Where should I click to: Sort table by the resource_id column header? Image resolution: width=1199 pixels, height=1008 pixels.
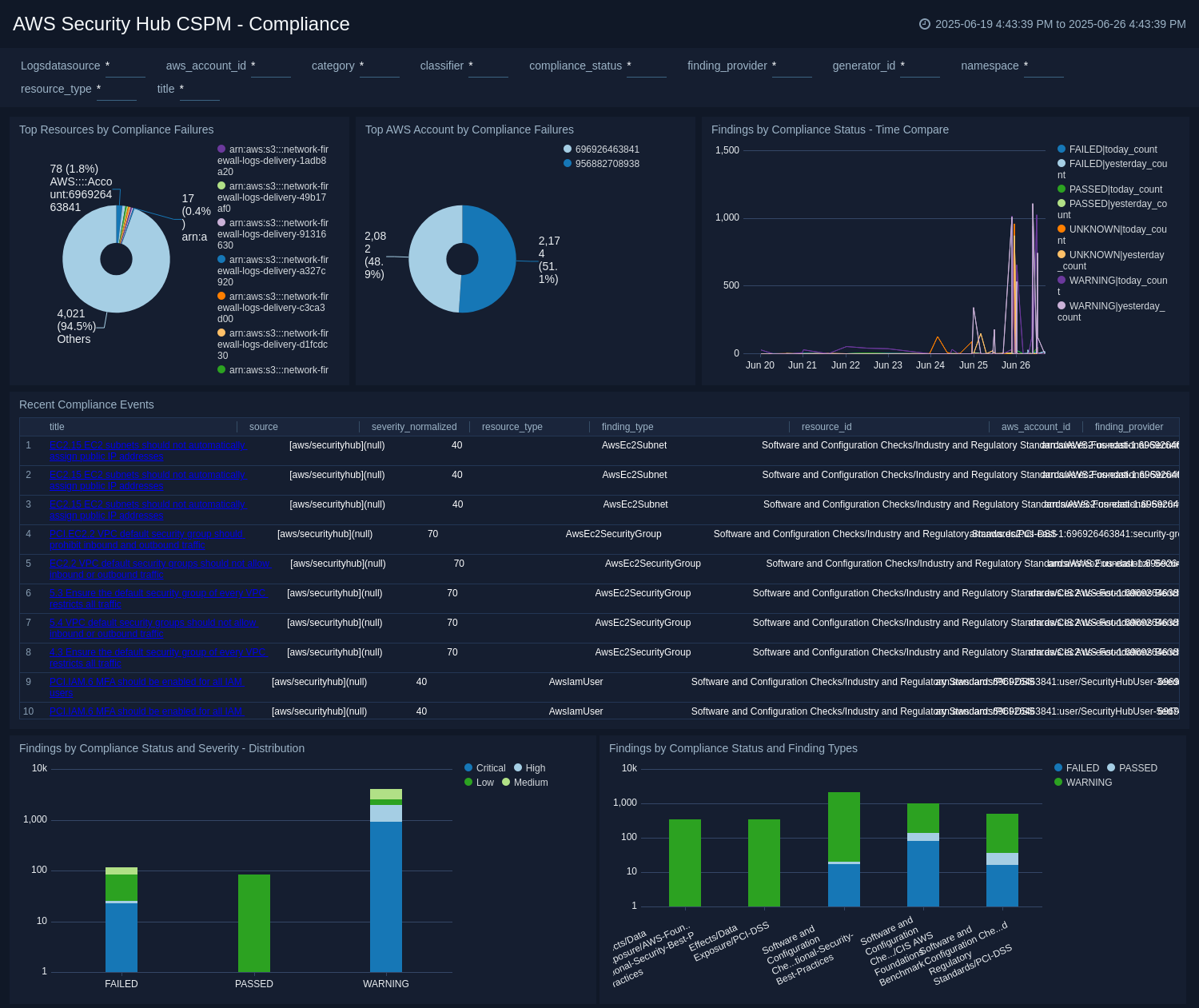tap(827, 427)
